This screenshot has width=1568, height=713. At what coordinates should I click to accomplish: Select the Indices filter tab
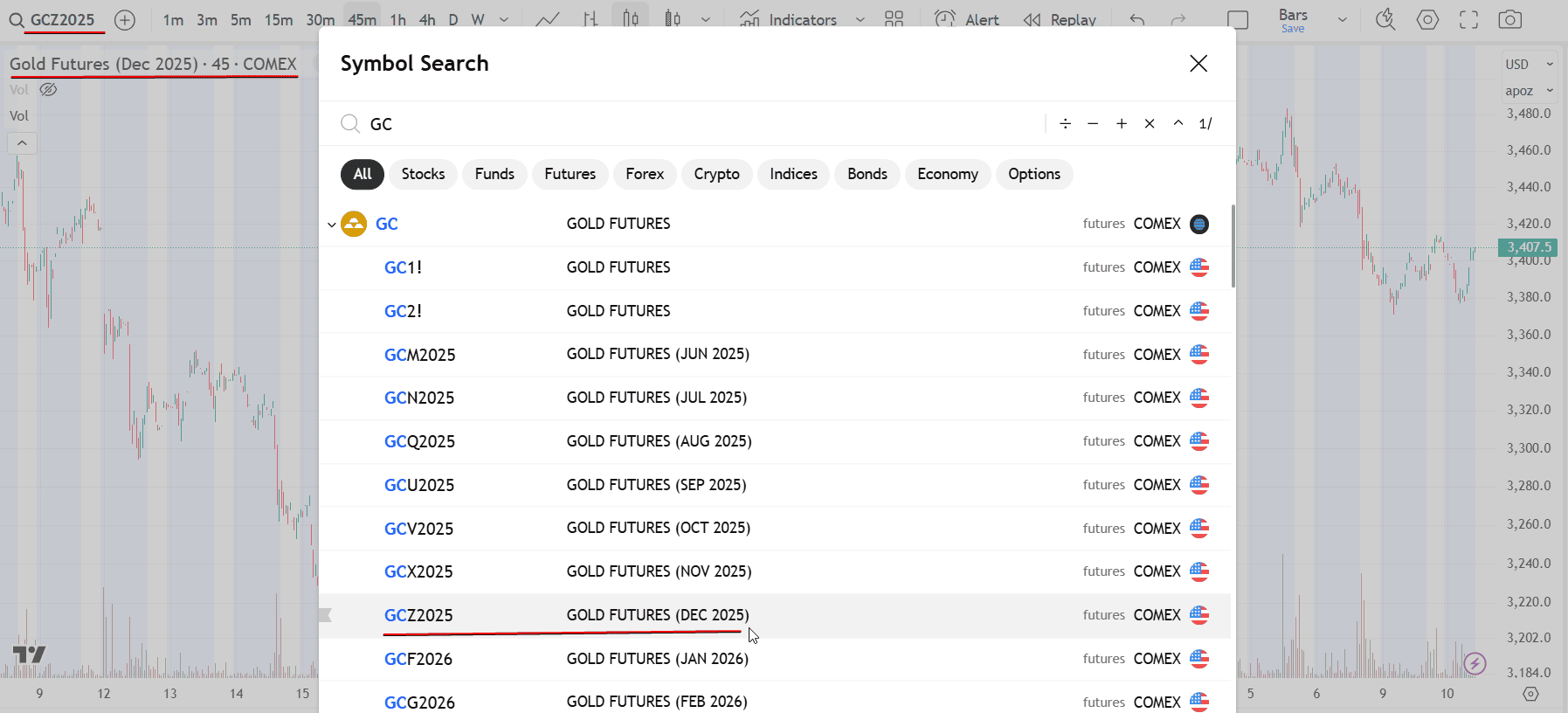pyautogui.click(x=794, y=174)
